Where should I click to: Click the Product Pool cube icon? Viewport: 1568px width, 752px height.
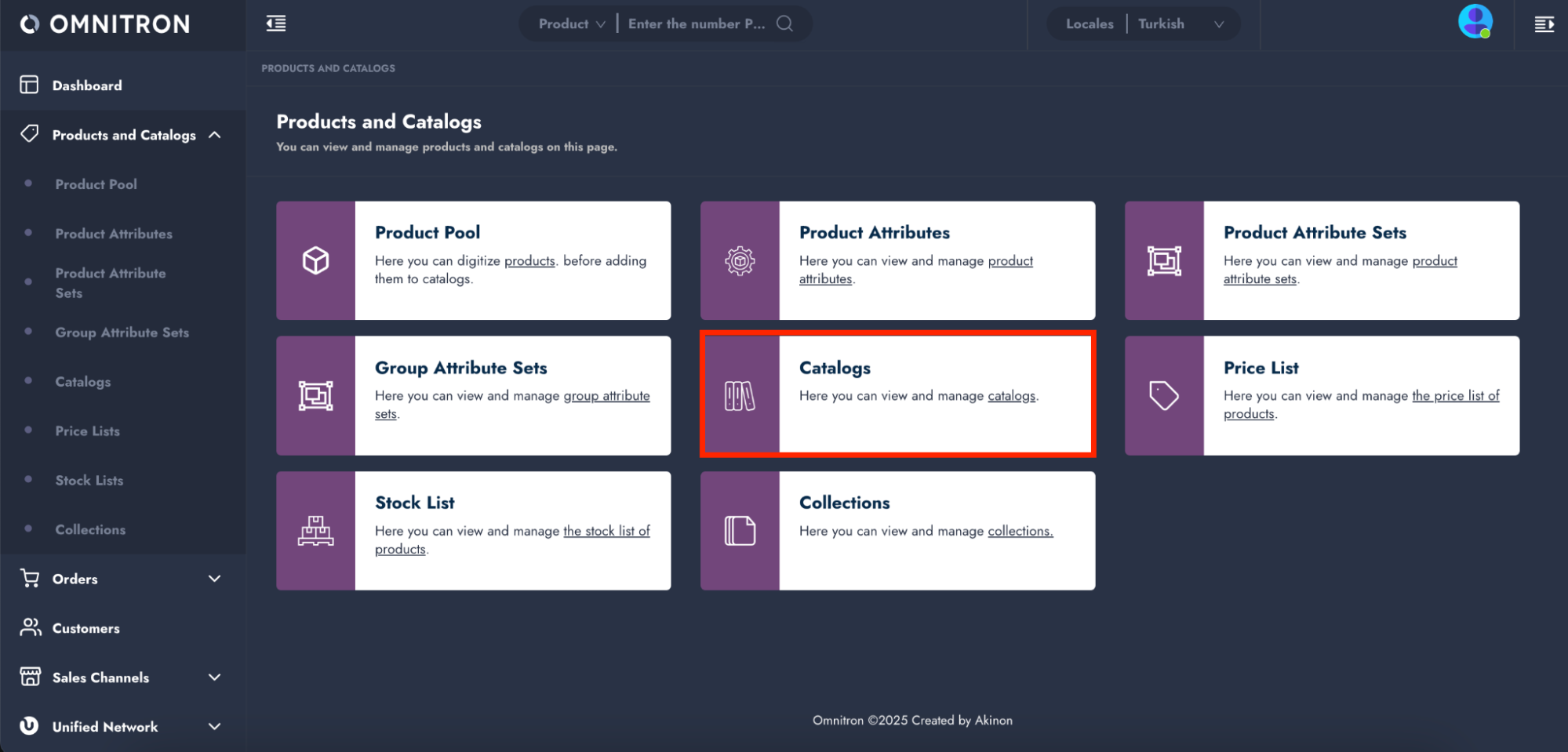point(315,260)
